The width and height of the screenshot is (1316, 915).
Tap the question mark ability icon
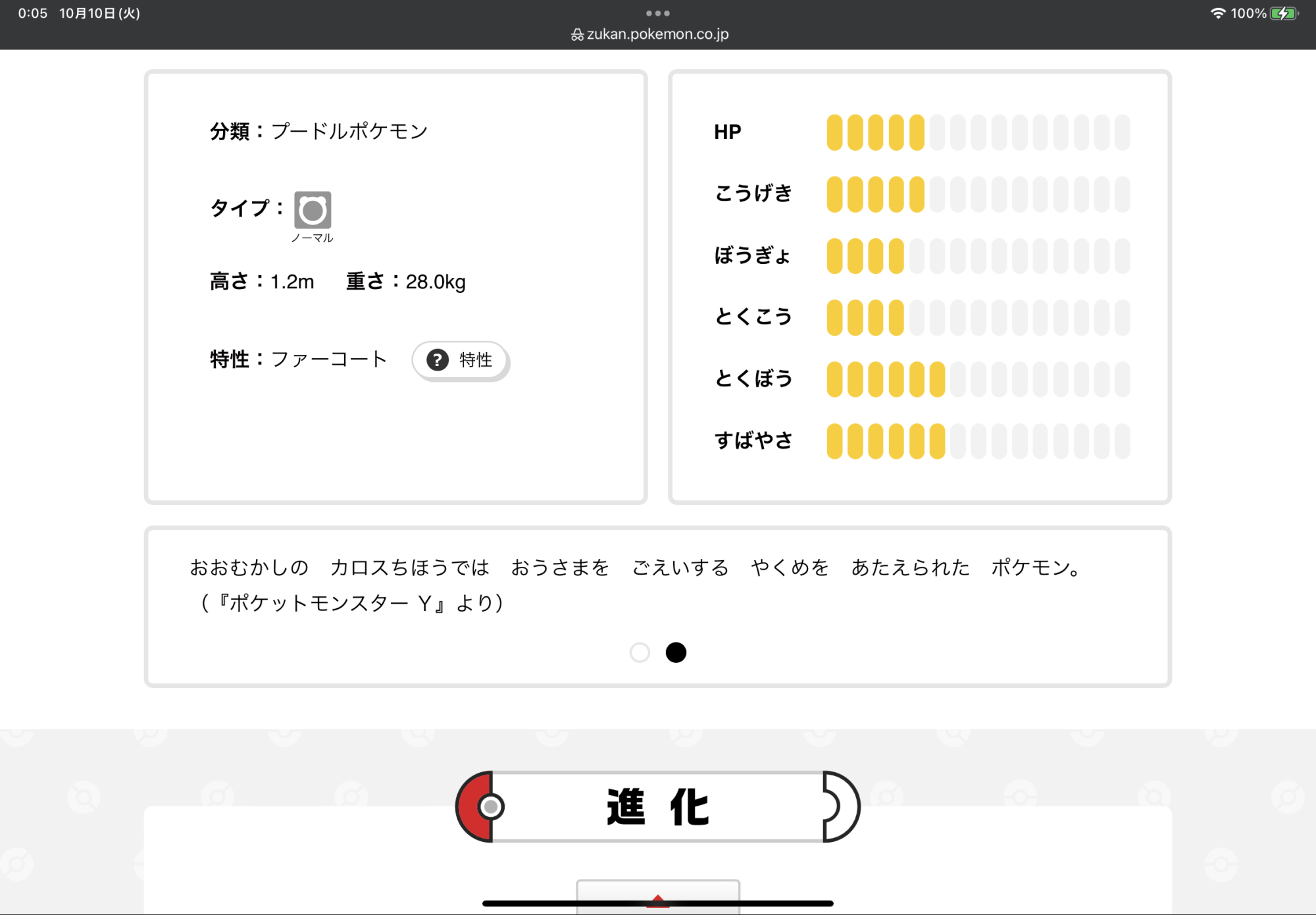[438, 359]
